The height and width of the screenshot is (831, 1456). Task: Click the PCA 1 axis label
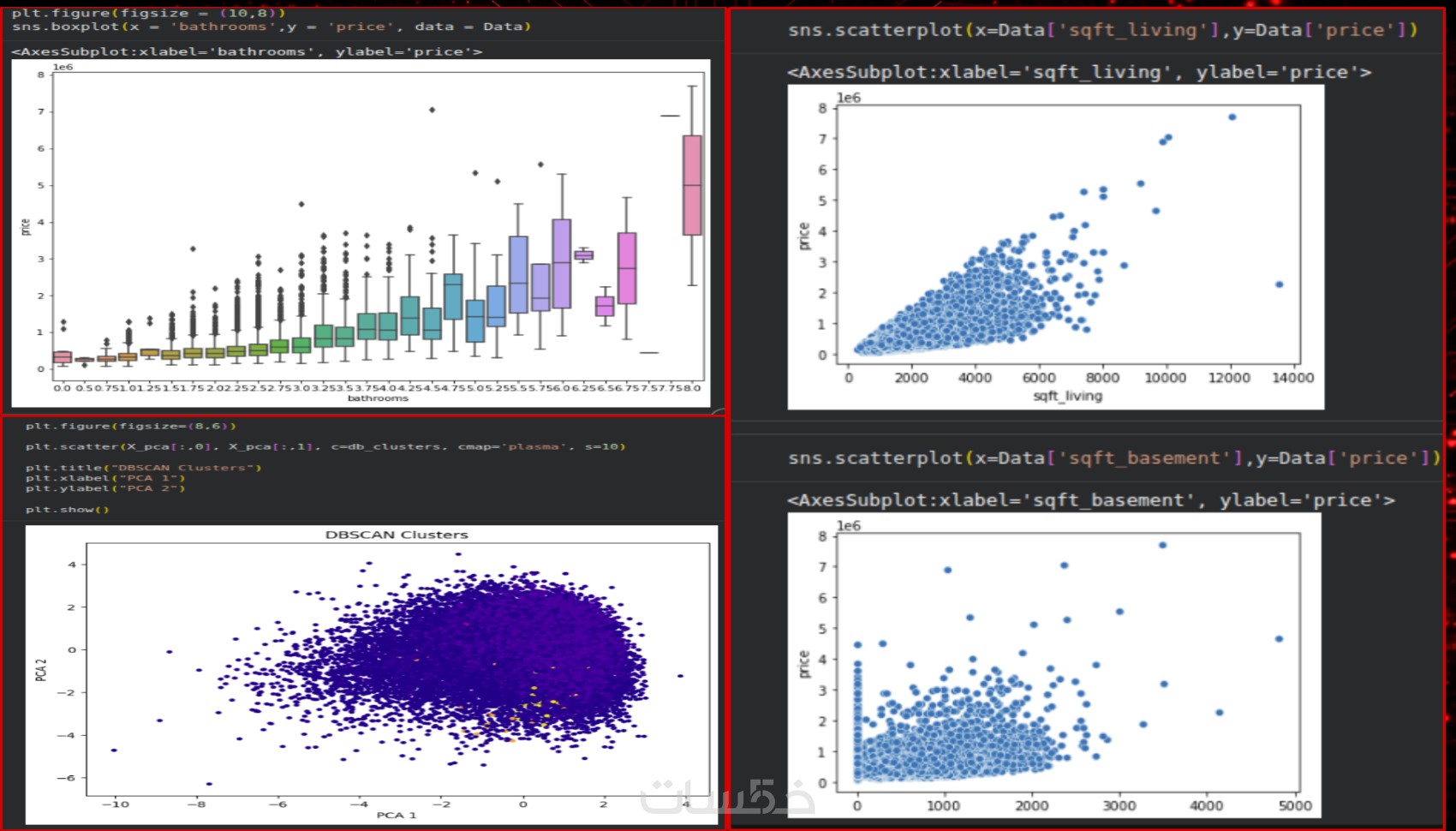coord(397,815)
